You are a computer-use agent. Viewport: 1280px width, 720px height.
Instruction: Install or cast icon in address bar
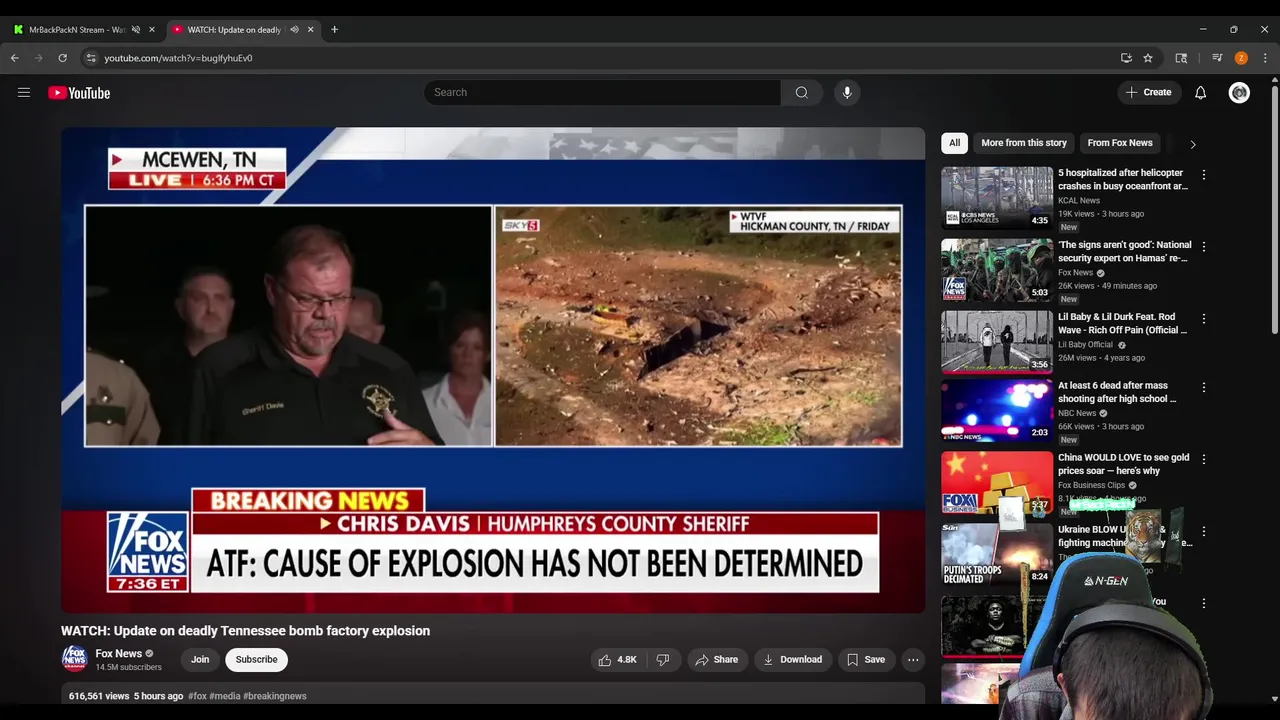point(1126,58)
